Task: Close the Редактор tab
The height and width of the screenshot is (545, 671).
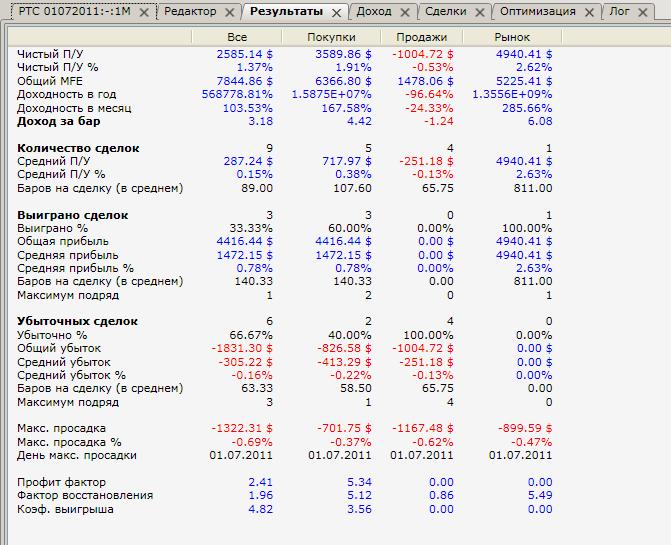Action: coord(230,12)
